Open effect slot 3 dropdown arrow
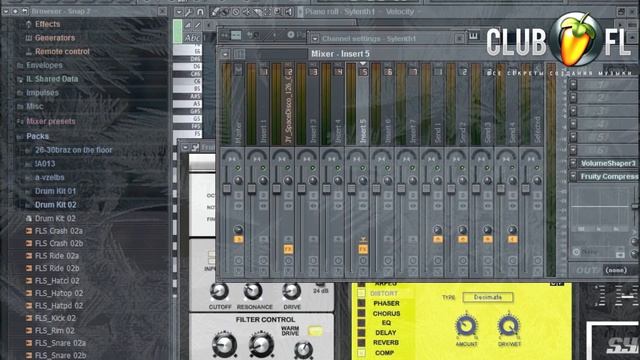This screenshot has height=360, width=640. [573, 111]
